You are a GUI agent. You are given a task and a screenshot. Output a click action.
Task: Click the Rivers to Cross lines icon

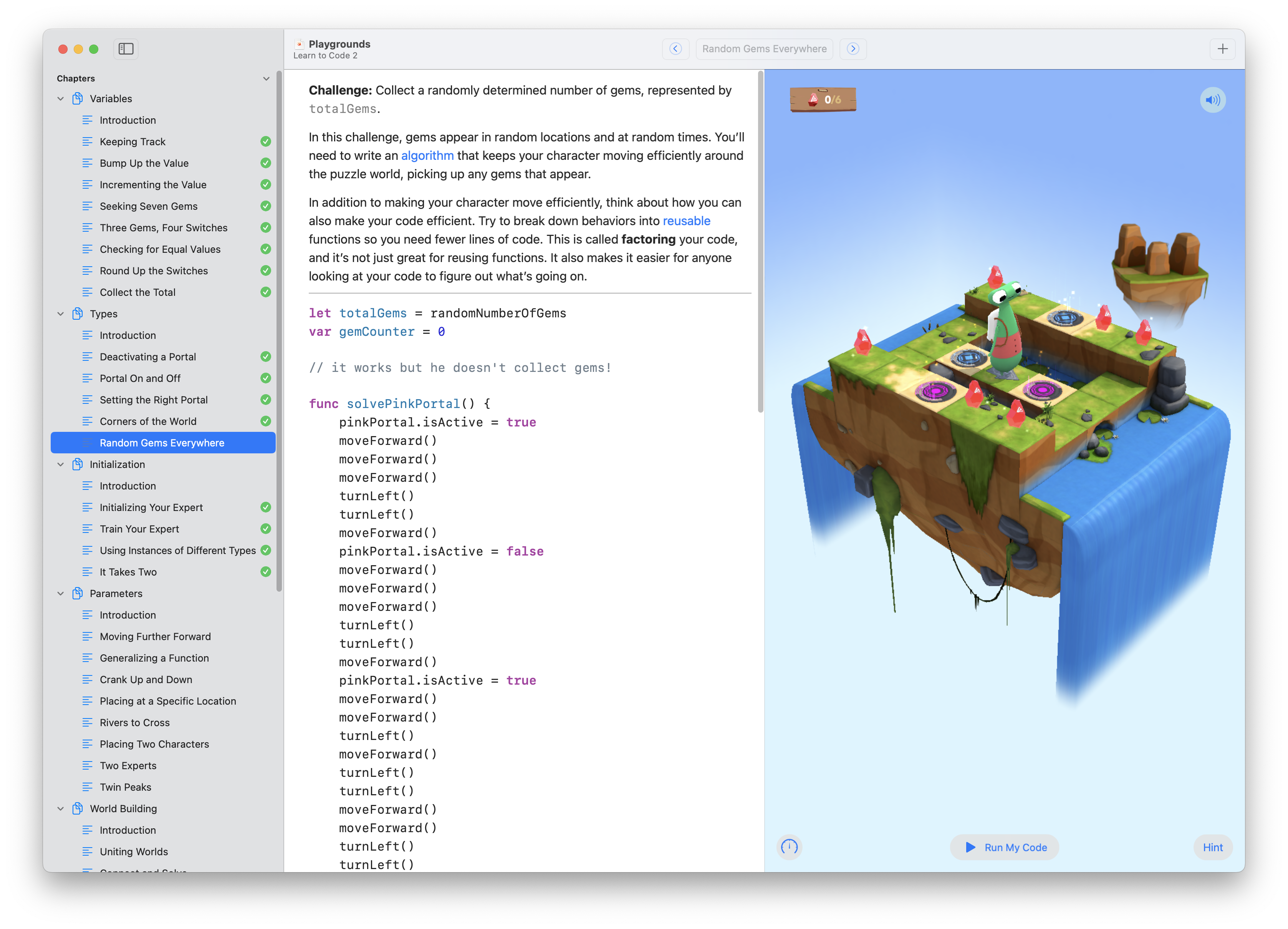point(88,722)
